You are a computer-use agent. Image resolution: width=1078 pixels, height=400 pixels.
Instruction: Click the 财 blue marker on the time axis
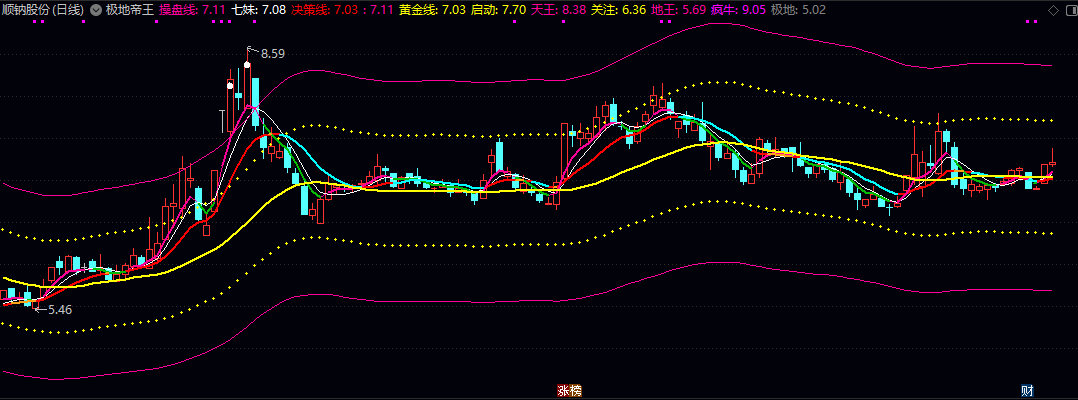[x=1027, y=391]
